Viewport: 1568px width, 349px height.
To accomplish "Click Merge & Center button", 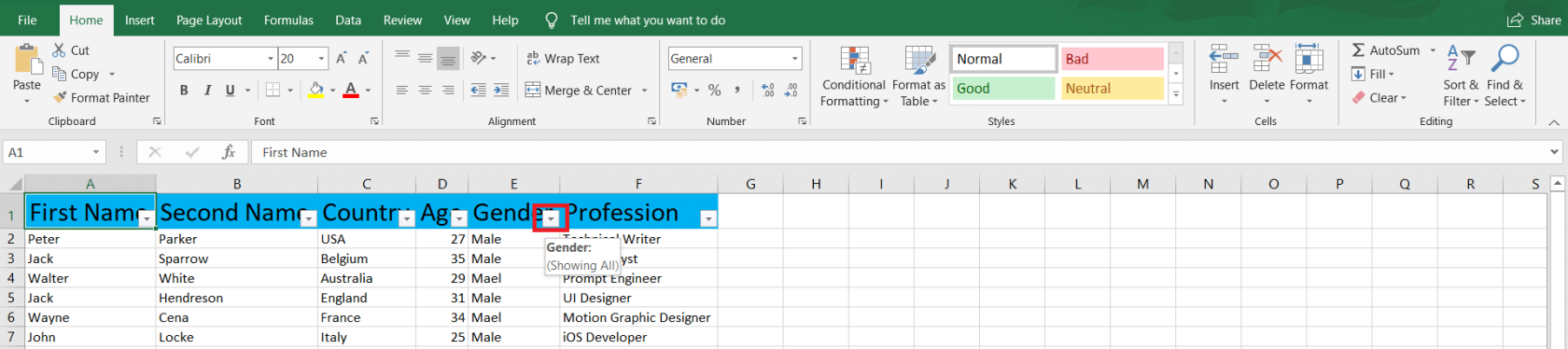I will click(x=579, y=91).
